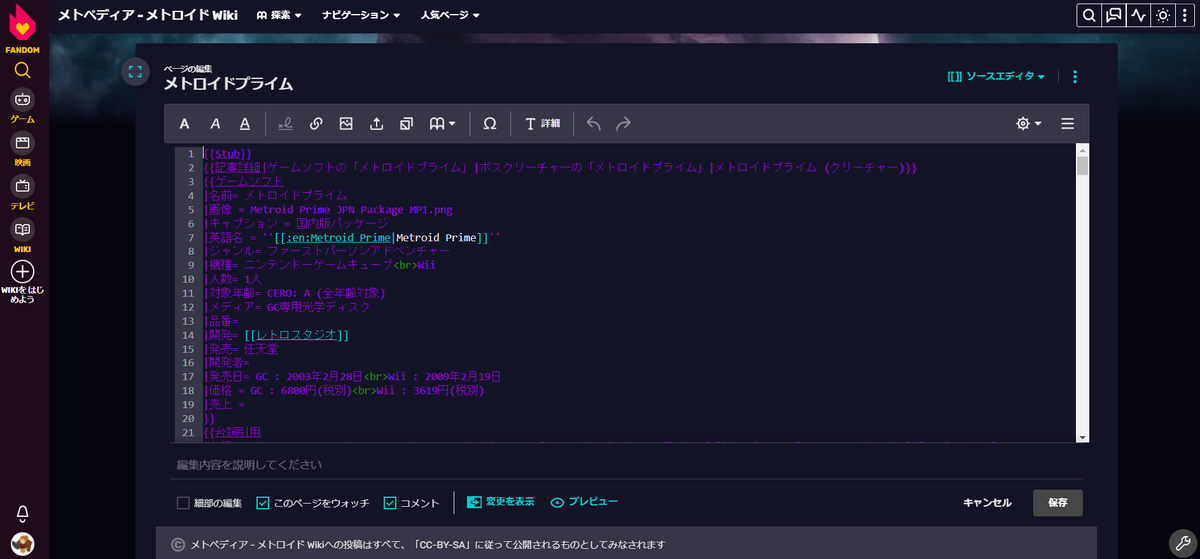This screenshot has width=1200, height=559.
Task: Click the plus icon to start a wiki
Action: [x=23, y=272]
